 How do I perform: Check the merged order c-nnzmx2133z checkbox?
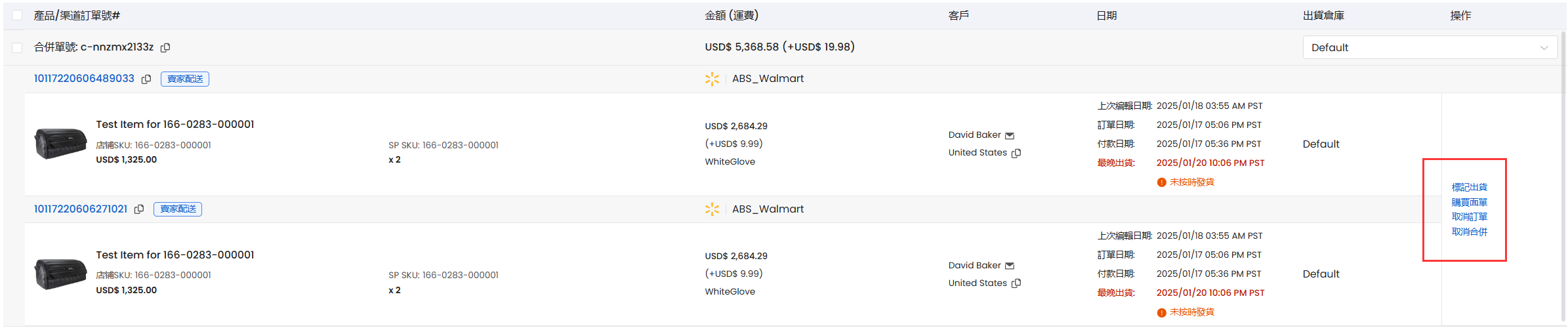click(17, 48)
